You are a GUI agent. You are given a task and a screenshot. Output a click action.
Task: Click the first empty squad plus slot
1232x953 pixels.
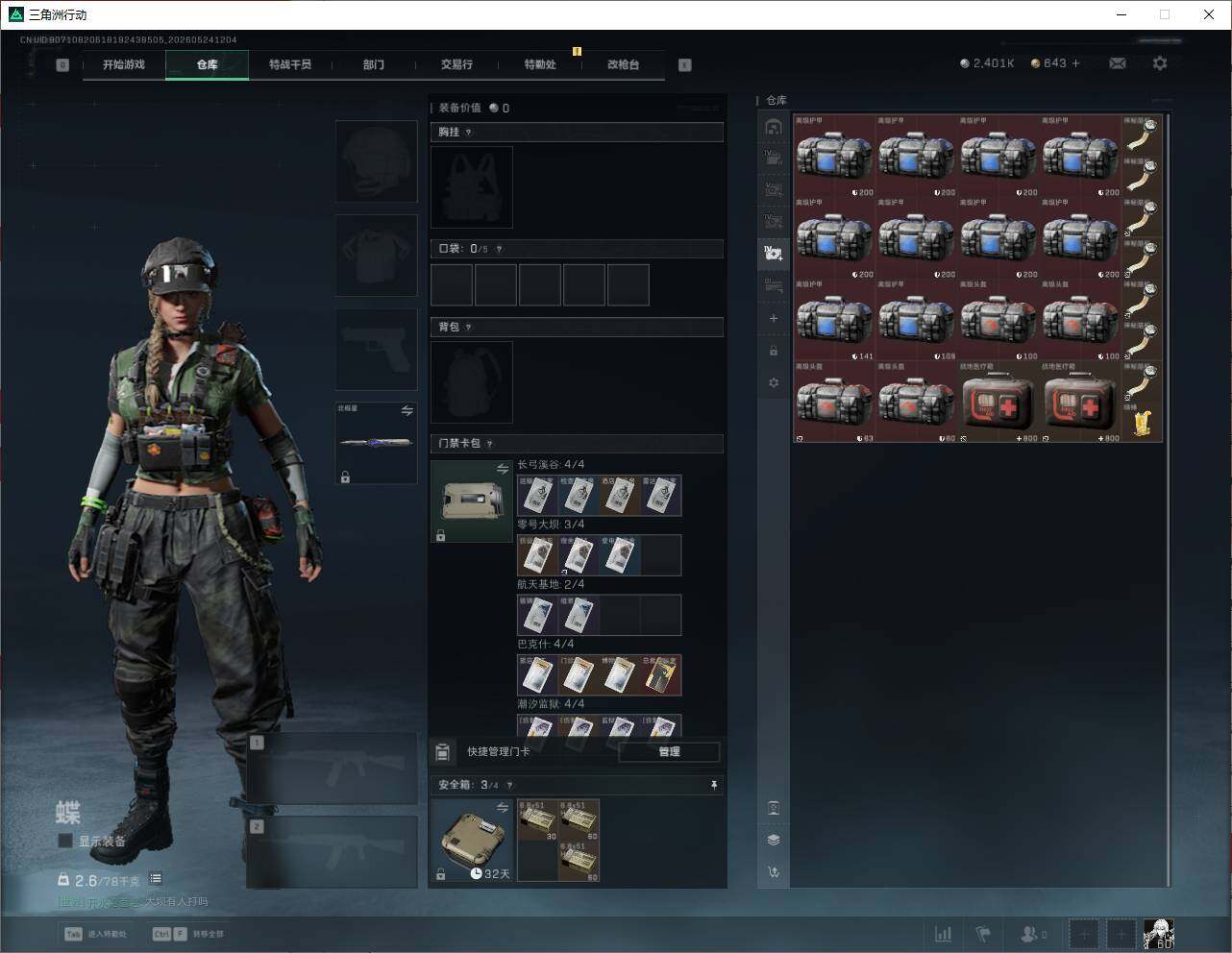click(x=1084, y=934)
